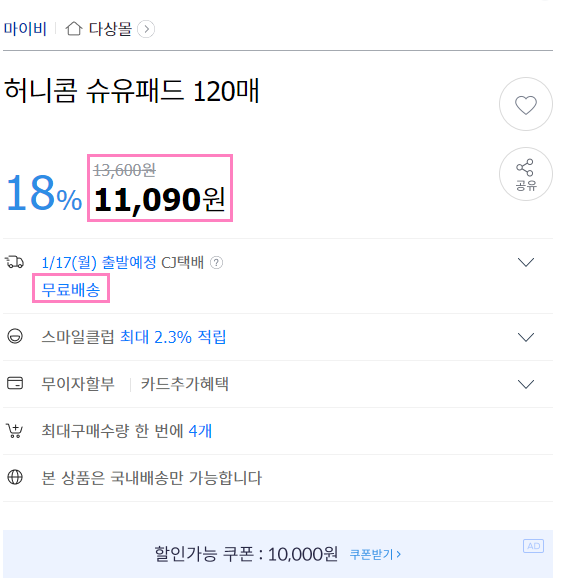Click the 공유 share icon
The height and width of the screenshot is (581, 566).
pyautogui.click(x=525, y=174)
